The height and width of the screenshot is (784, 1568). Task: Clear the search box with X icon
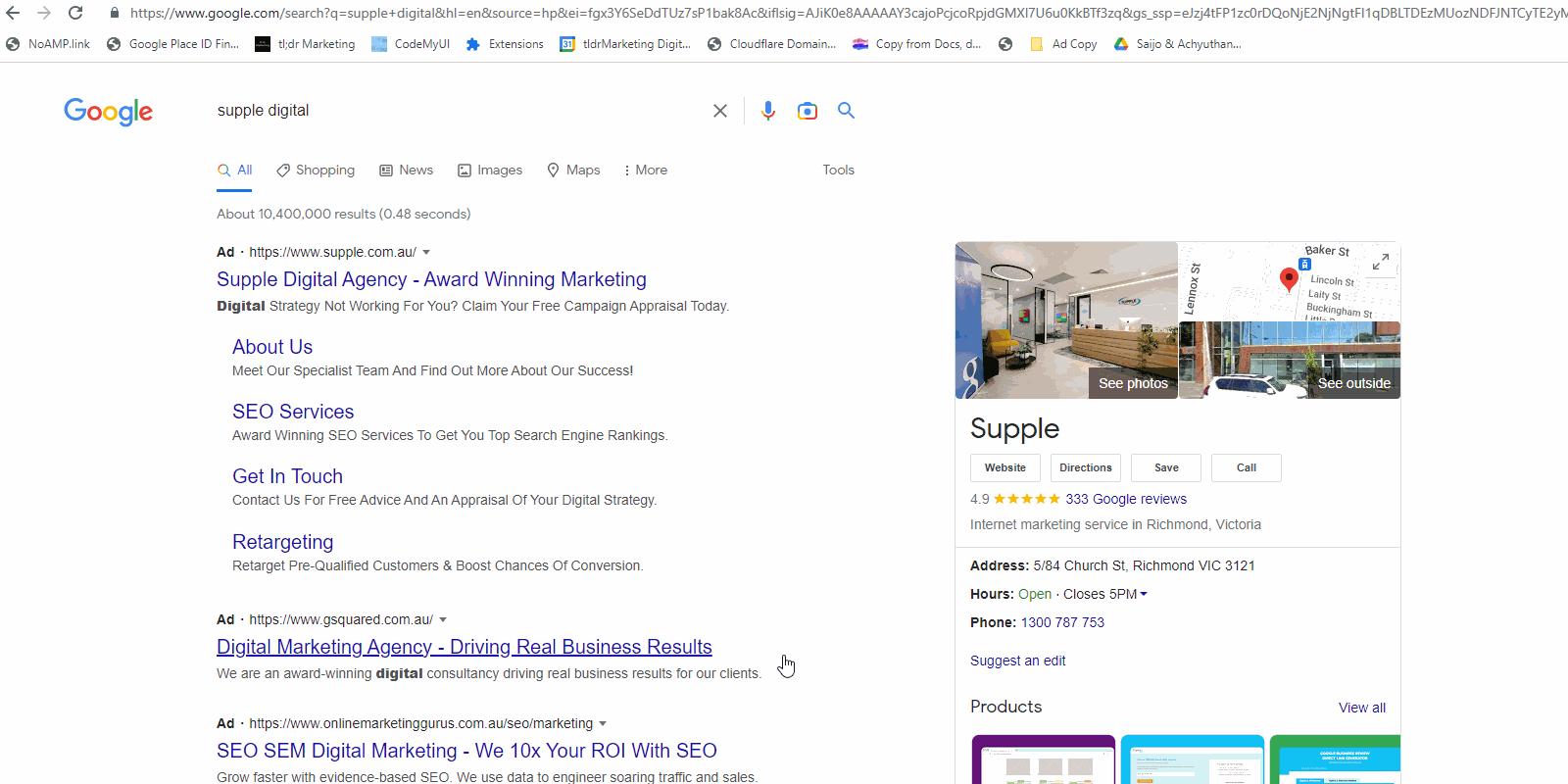(720, 111)
